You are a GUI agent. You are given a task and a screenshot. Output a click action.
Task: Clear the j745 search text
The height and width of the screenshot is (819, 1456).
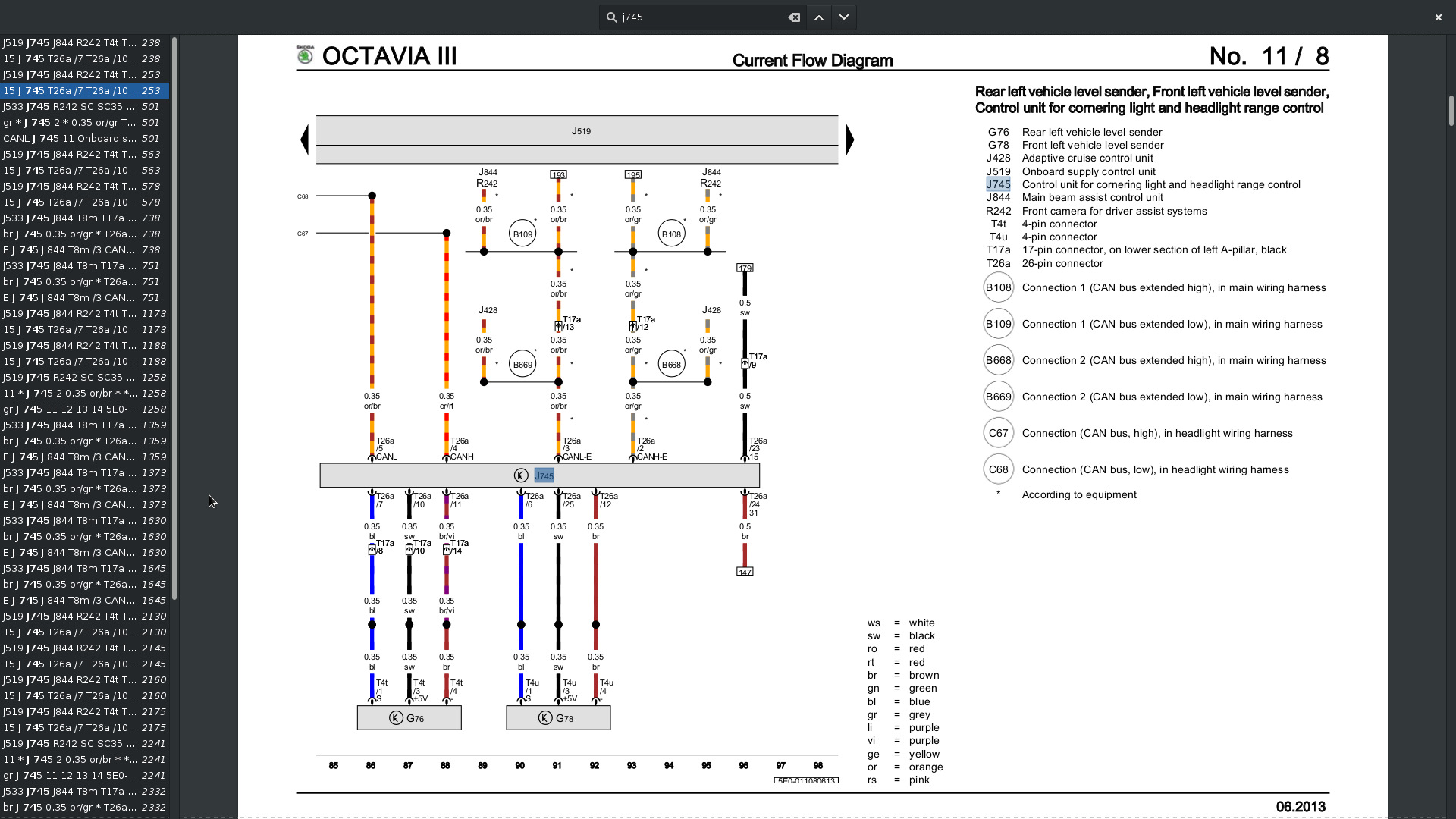(x=794, y=17)
